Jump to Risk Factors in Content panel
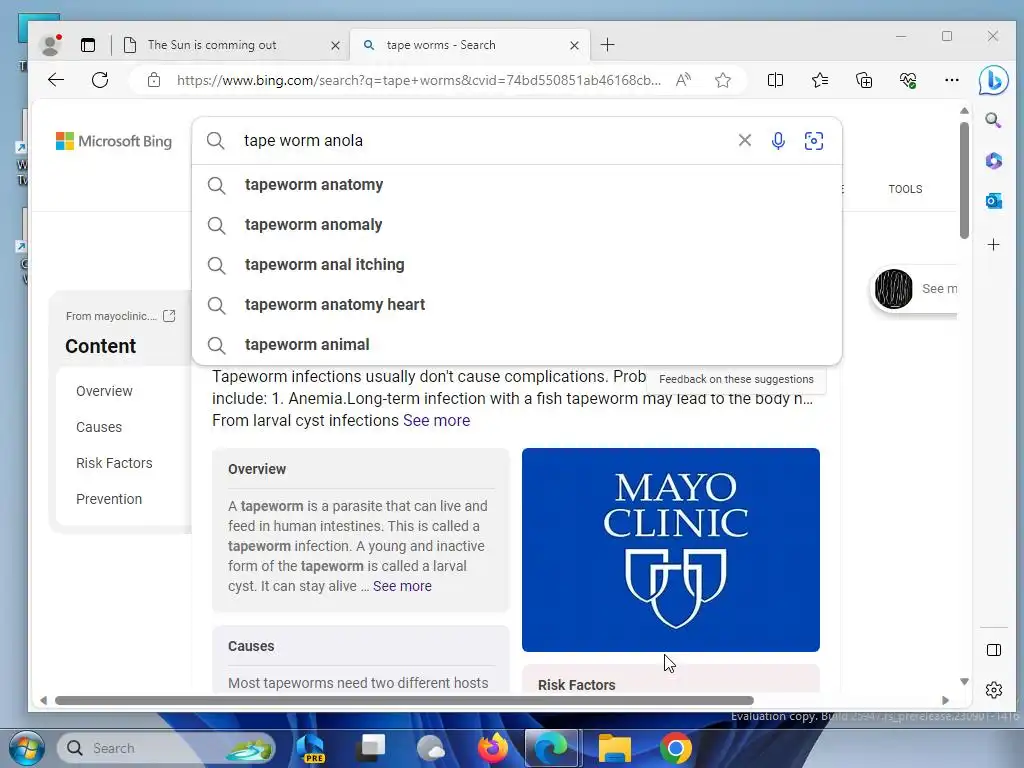The height and width of the screenshot is (768, 1024). (114, 463)
